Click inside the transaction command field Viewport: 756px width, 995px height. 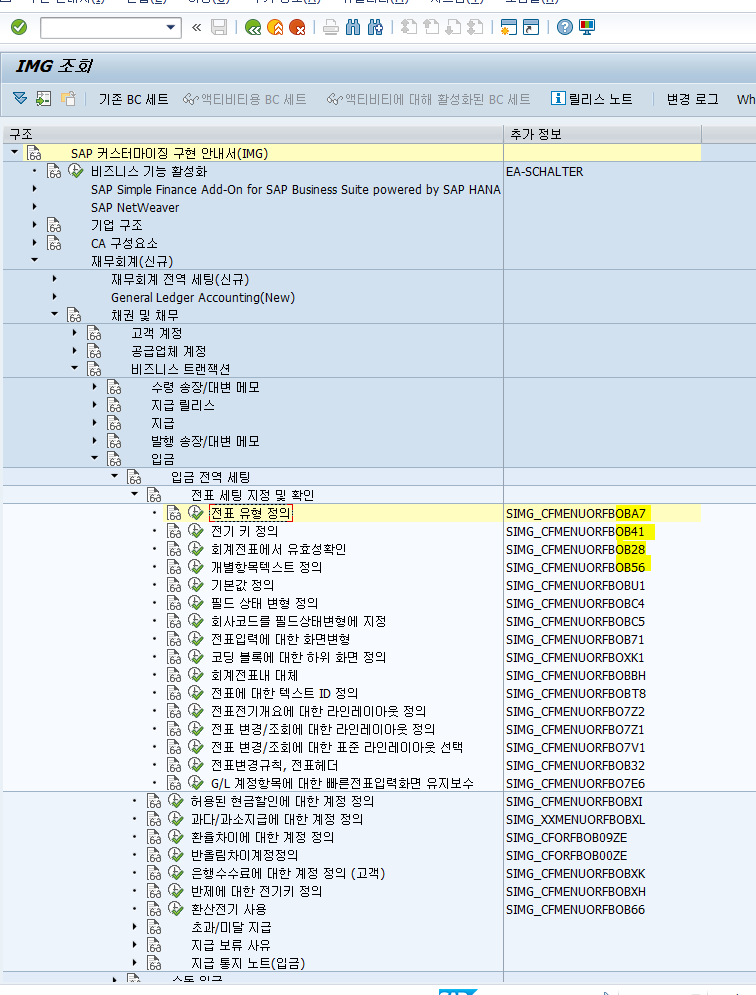[102, 28]
